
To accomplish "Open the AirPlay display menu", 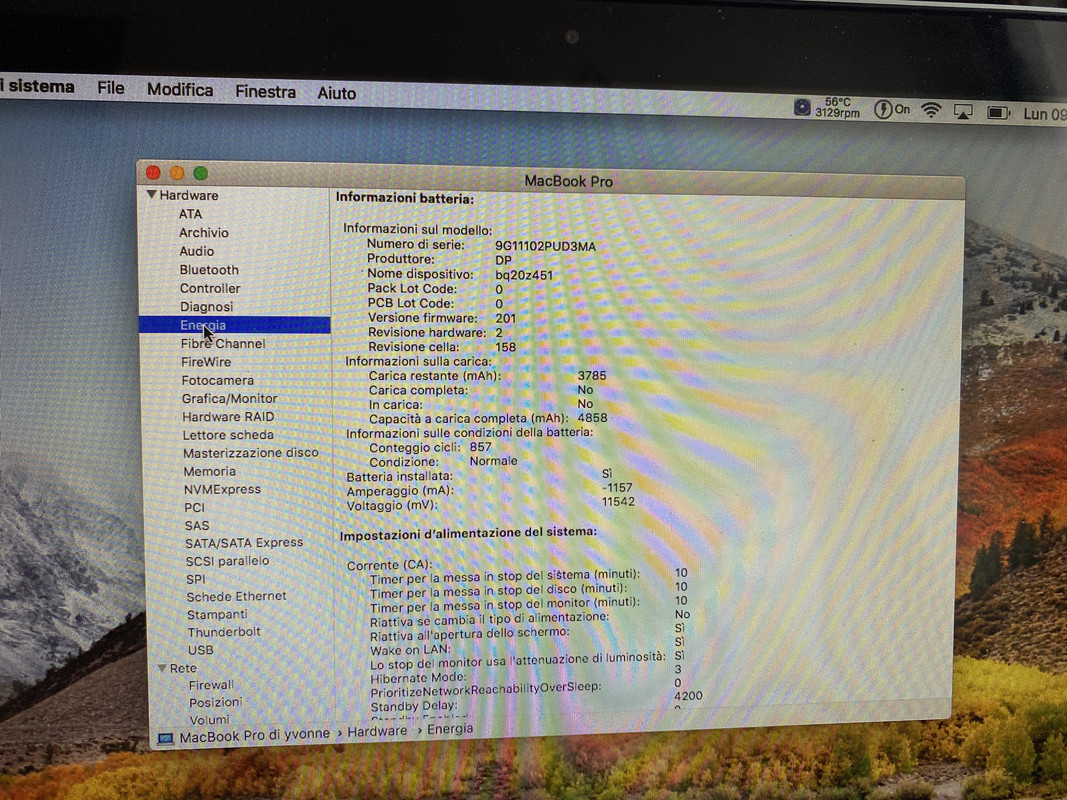I will coord(963,112).
